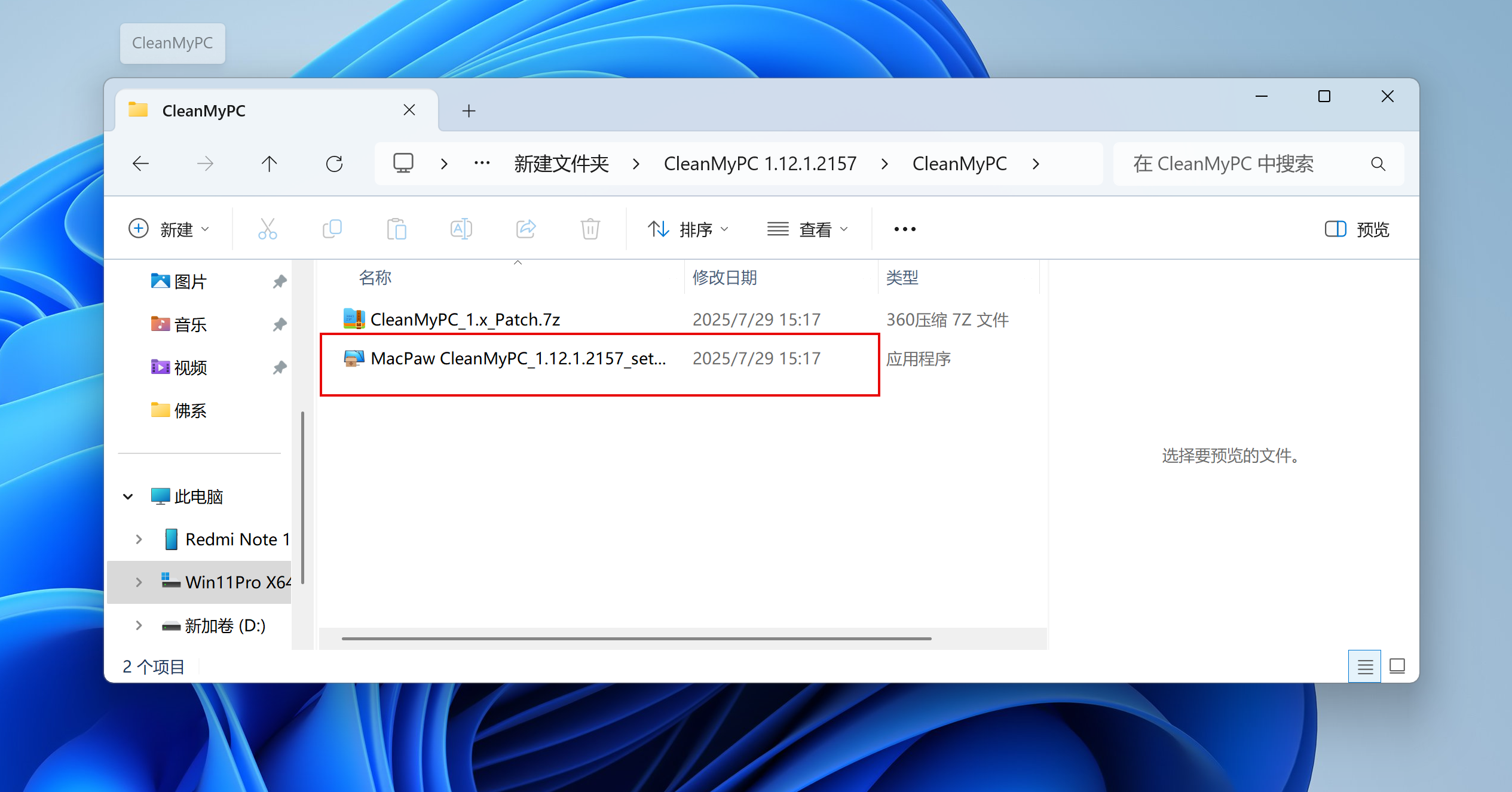The width and height of the screenshot is (1512, 792).
Task: Click the Copy icon in toolbar
Action: 332,229
